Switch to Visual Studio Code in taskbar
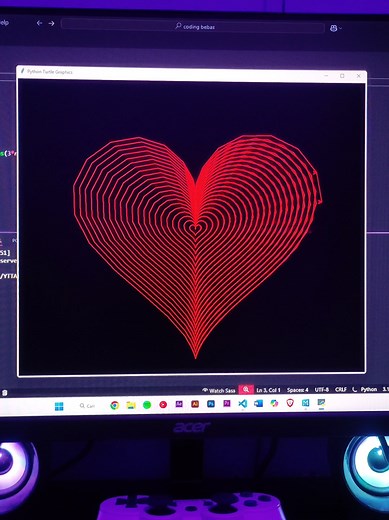 (243, 404)
